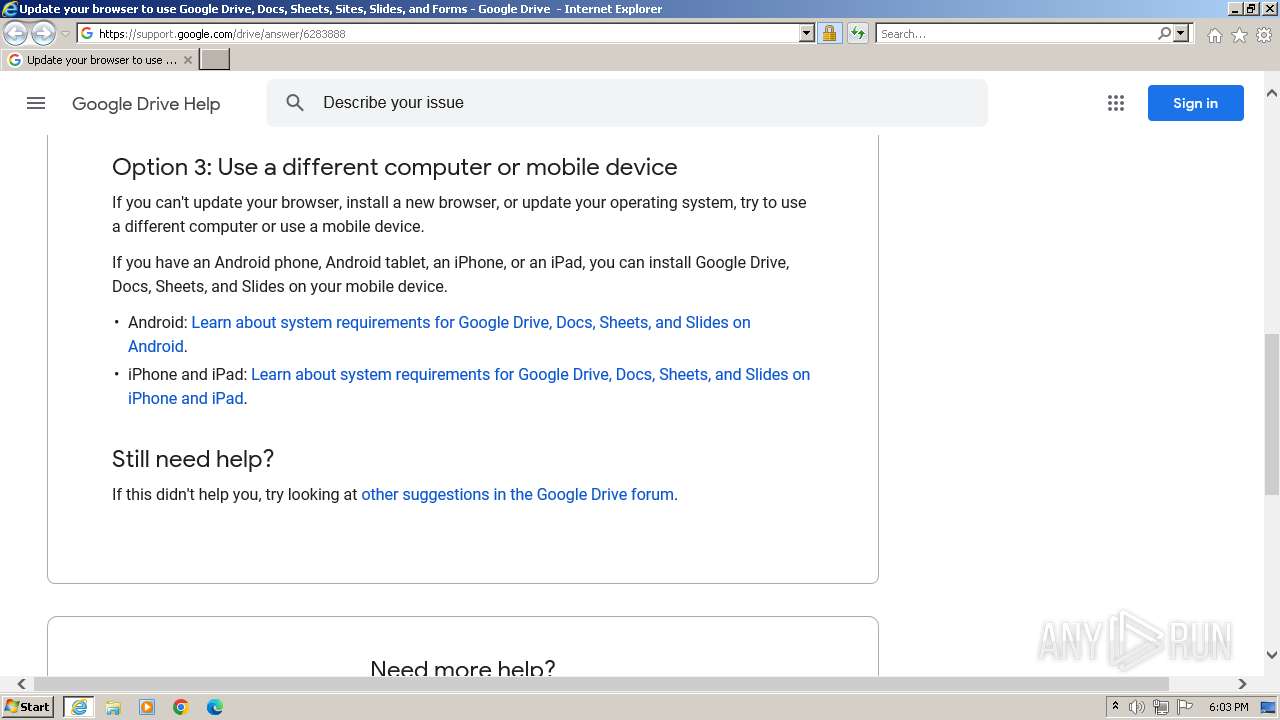This screenshot has width=1280, height=720.
Task: Click the 'Describe your issue' search field
Action: coord(627,103)
